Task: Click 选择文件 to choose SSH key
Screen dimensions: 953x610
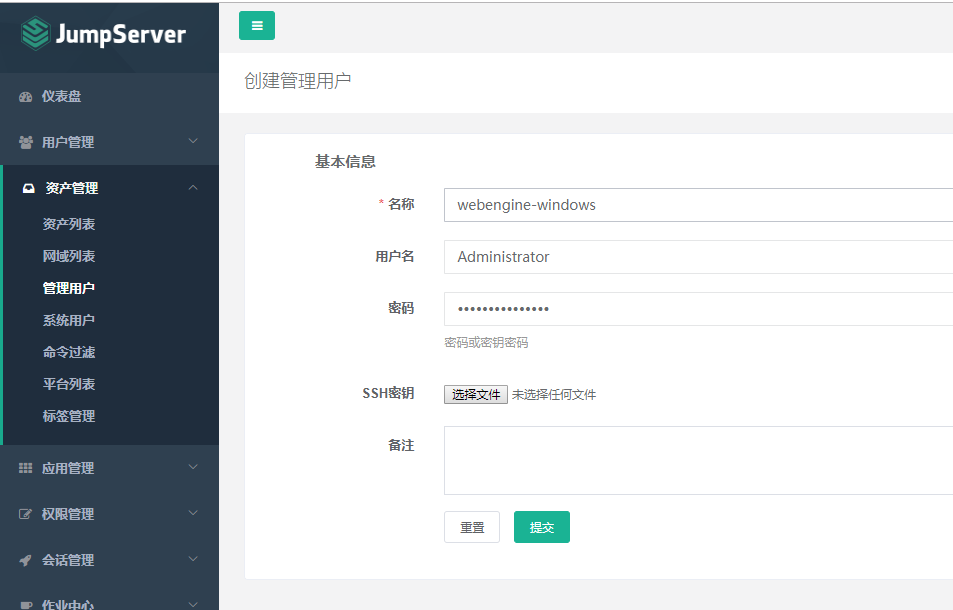Action: coord(476,395)
